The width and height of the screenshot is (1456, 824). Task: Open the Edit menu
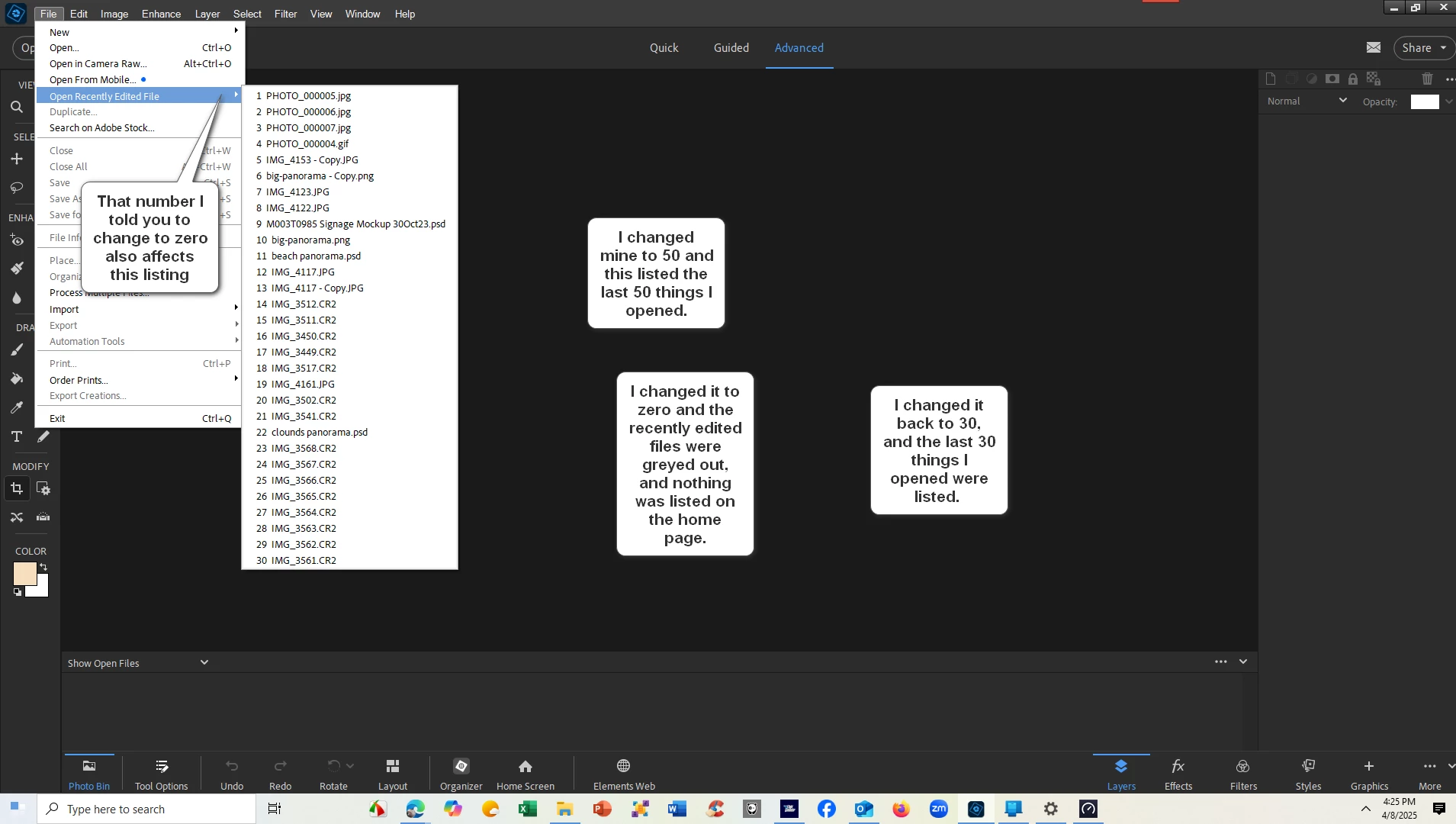coord(79,14)
